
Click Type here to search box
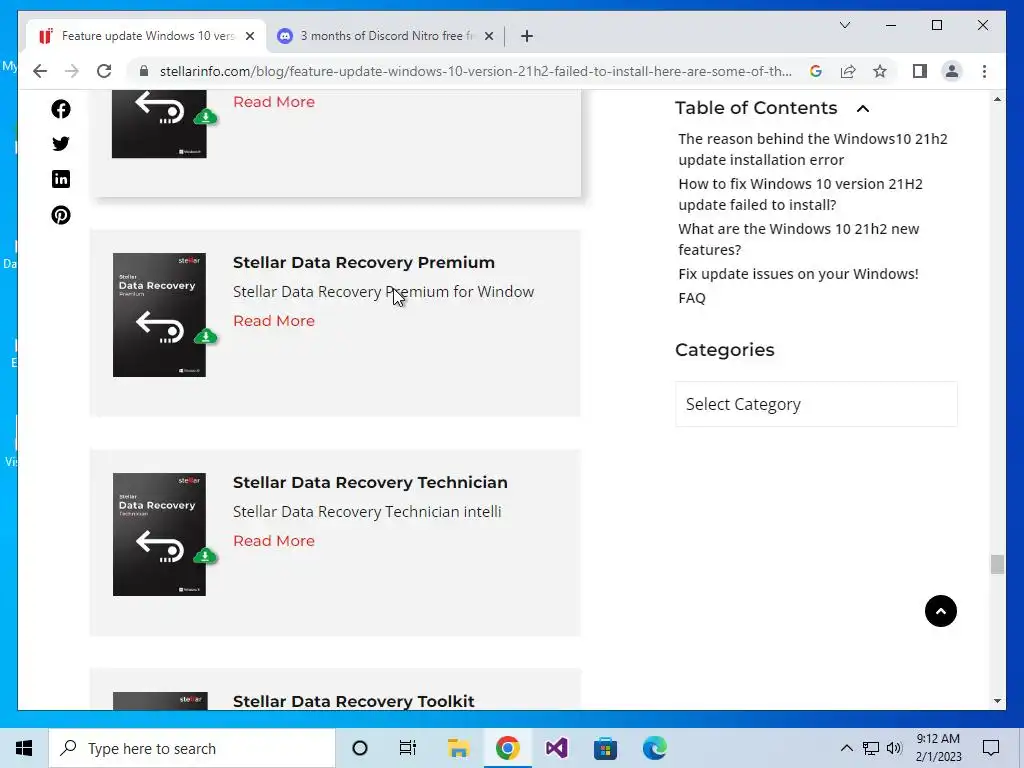pos(192,748)
